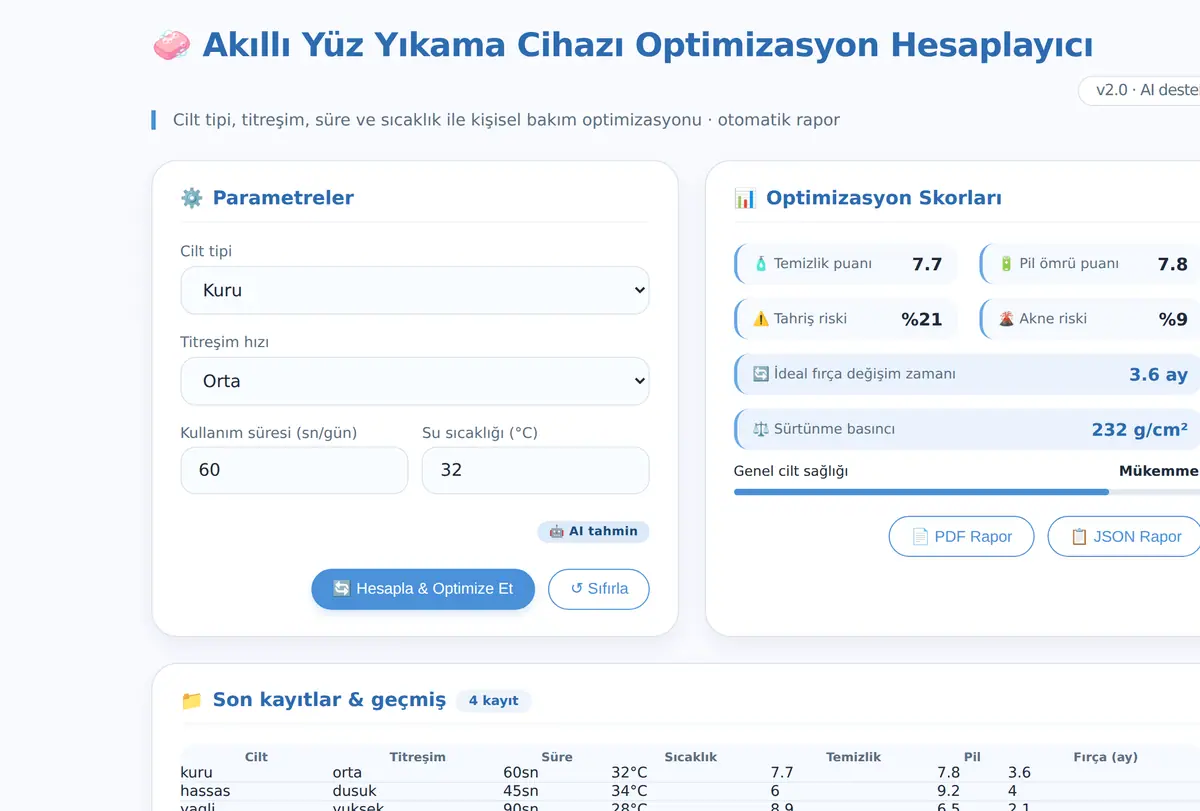
Task: Click the Temizlik puanı value 7.7
Action: pos(927,264)
